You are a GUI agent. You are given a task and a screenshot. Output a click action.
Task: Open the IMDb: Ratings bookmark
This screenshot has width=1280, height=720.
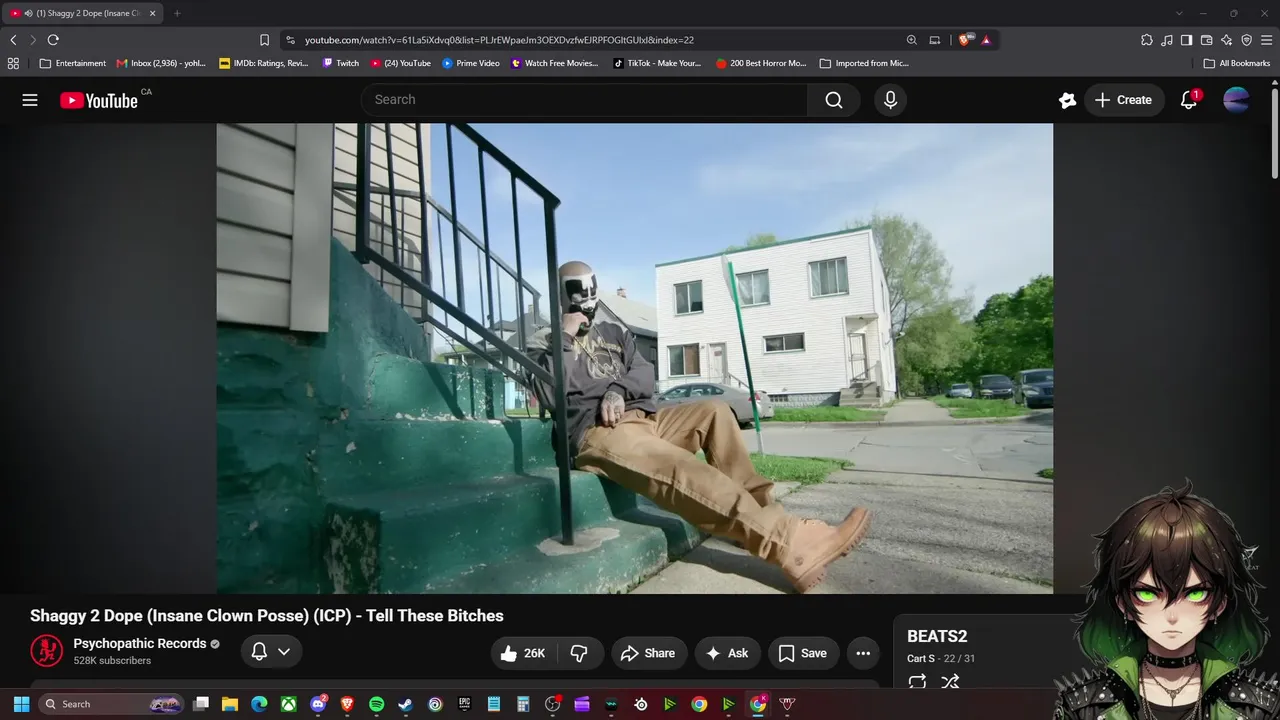tap(264, 63)
